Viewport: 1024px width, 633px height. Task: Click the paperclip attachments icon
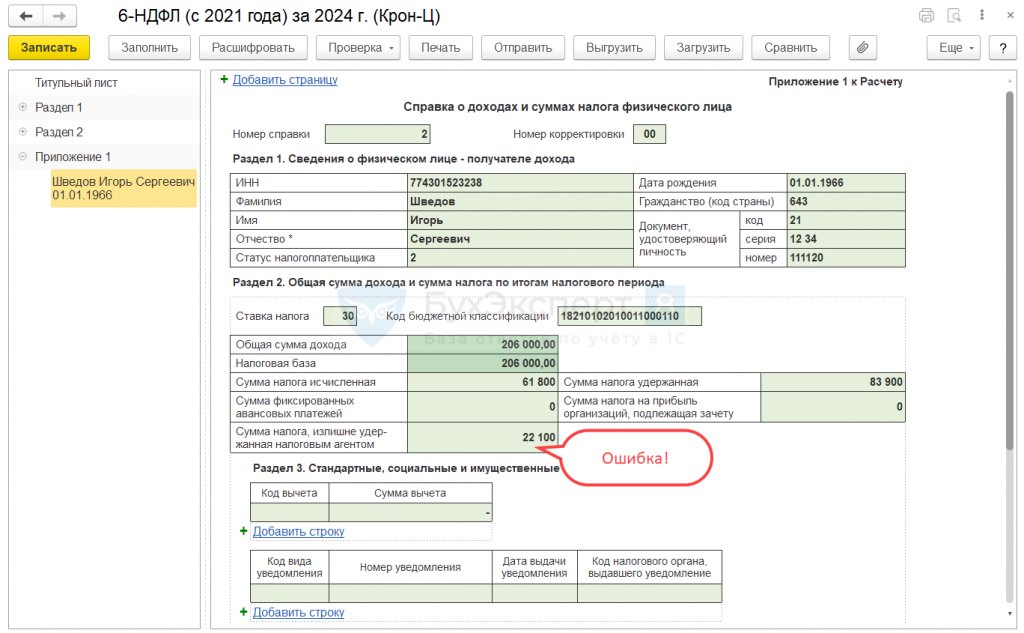[862, 47]
